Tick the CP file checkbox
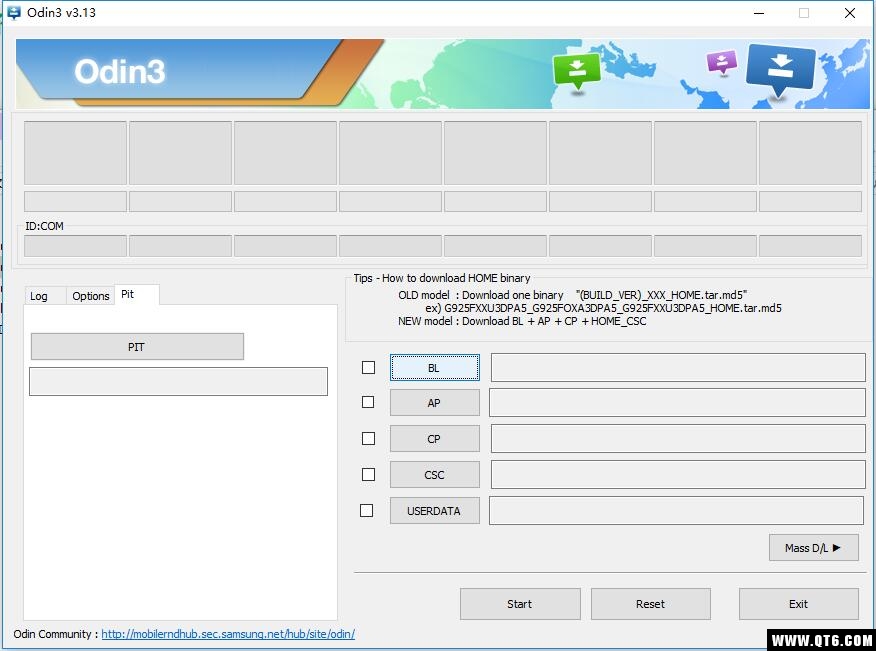This screenshot has height=651, width=876. [x=368, y=439]
